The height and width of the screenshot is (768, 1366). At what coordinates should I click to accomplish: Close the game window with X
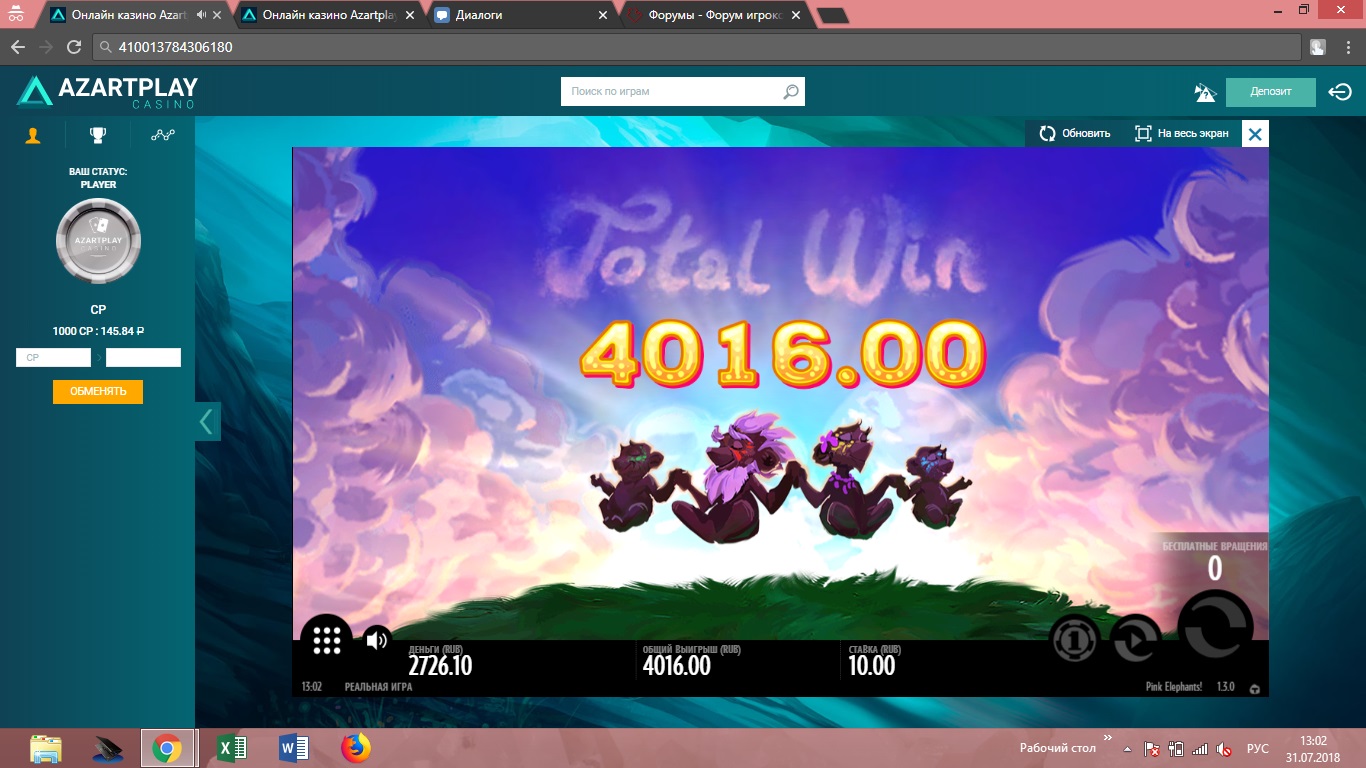click(1255, 133)
